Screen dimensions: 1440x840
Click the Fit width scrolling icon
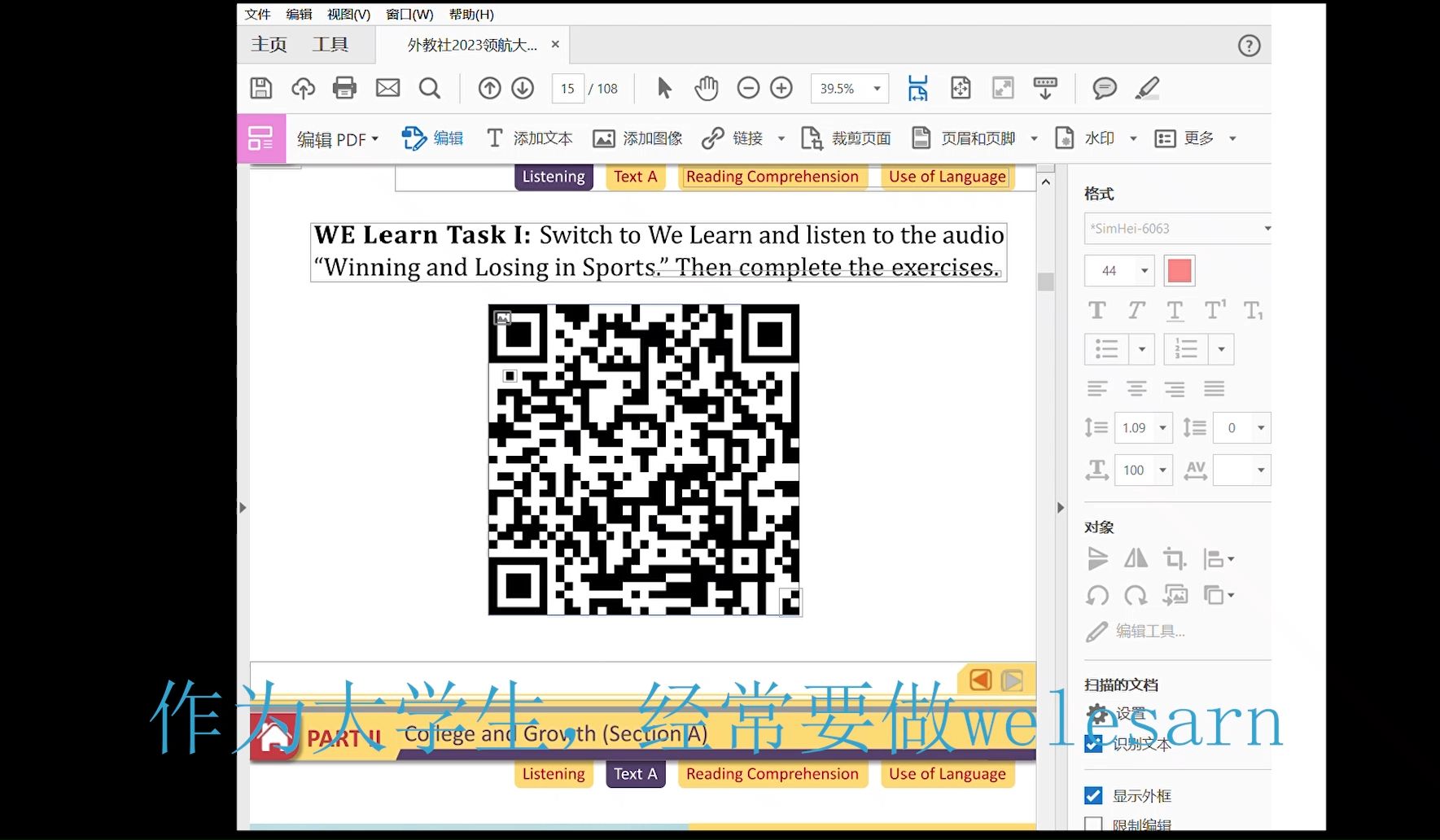click(x=918, y=88)
